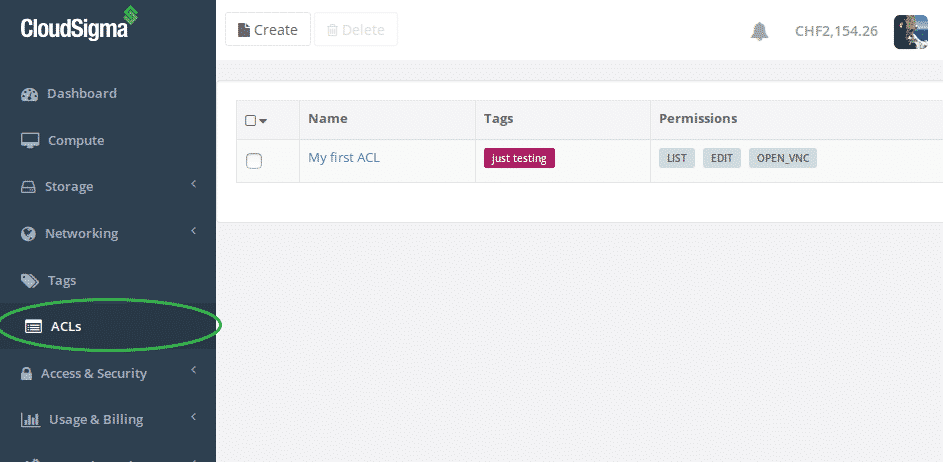
Task: Click the EDIT permission badge
Action: [722, 158]
